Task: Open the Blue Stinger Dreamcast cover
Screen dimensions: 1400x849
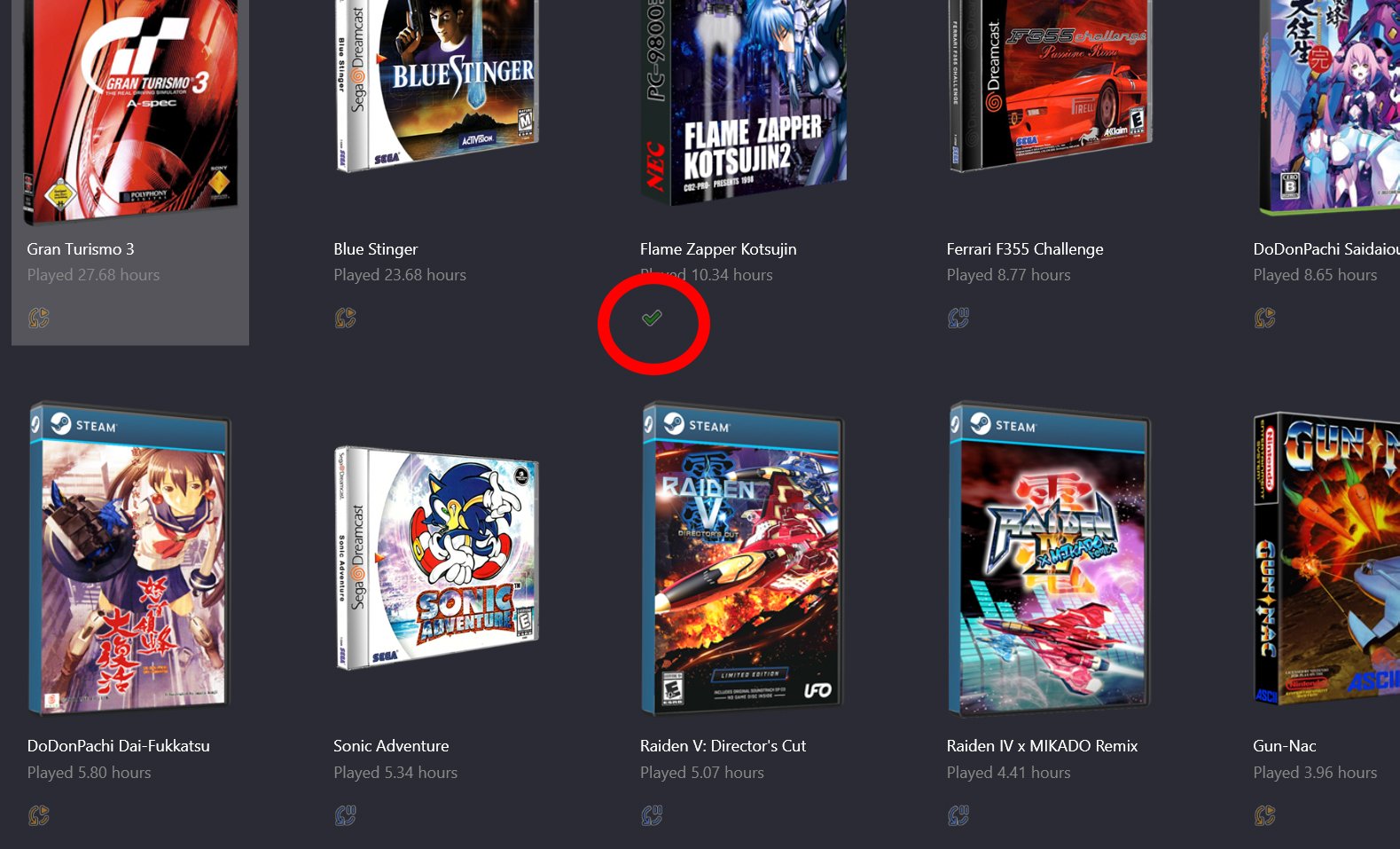Action: tap(436, 84)
